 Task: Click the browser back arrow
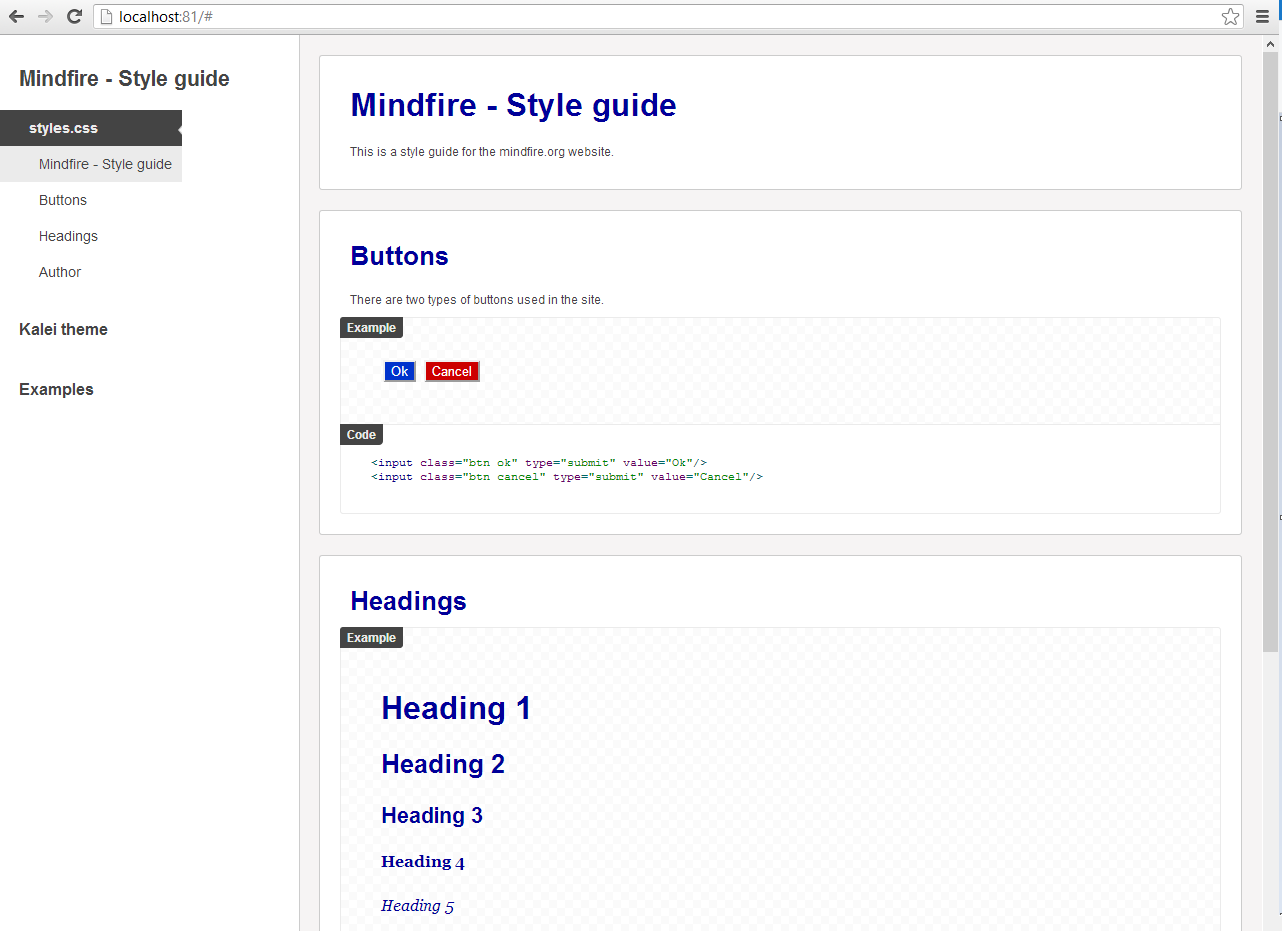click(16, 17)
